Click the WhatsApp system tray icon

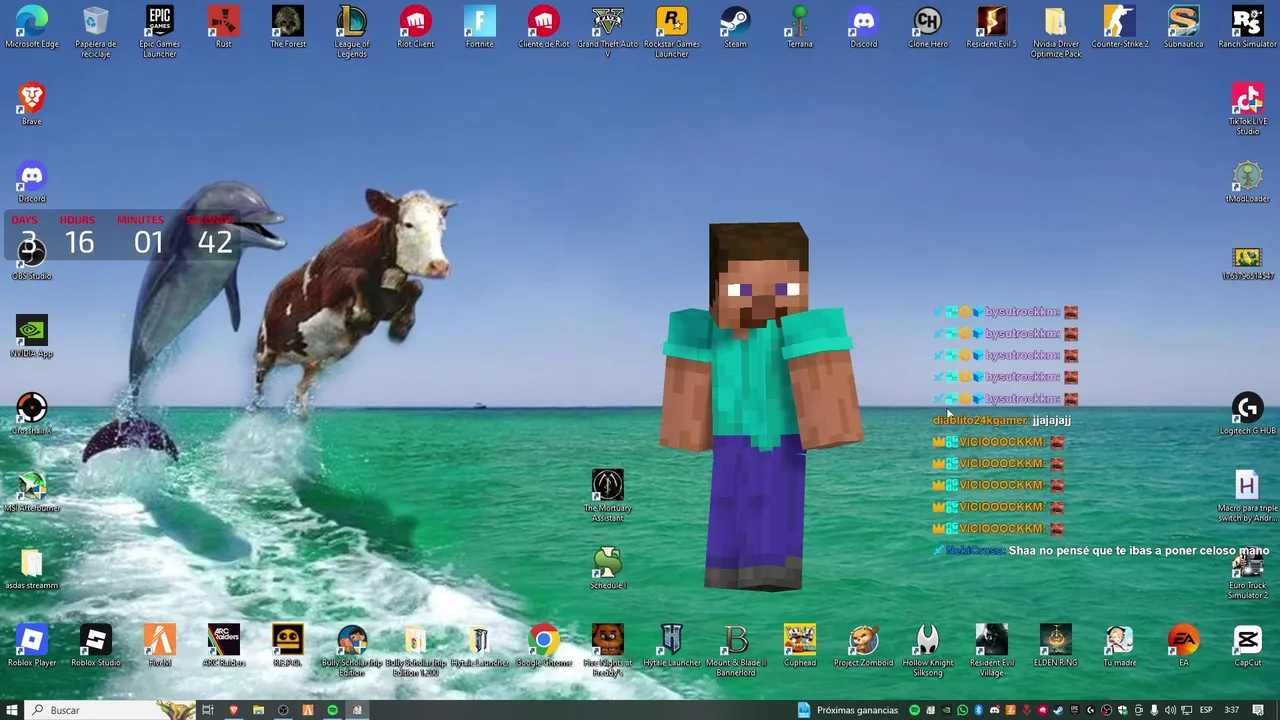[x=962, y=710]
